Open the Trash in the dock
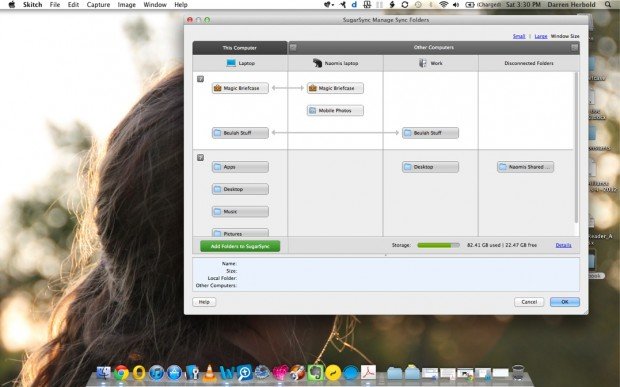The image size is (620, 387). (x=518, y=372)
